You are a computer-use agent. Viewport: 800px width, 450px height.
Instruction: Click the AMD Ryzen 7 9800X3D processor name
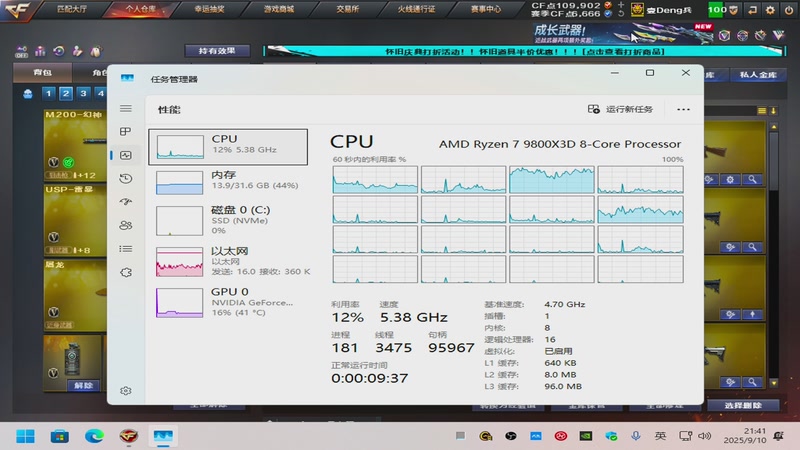click(560, 144)
